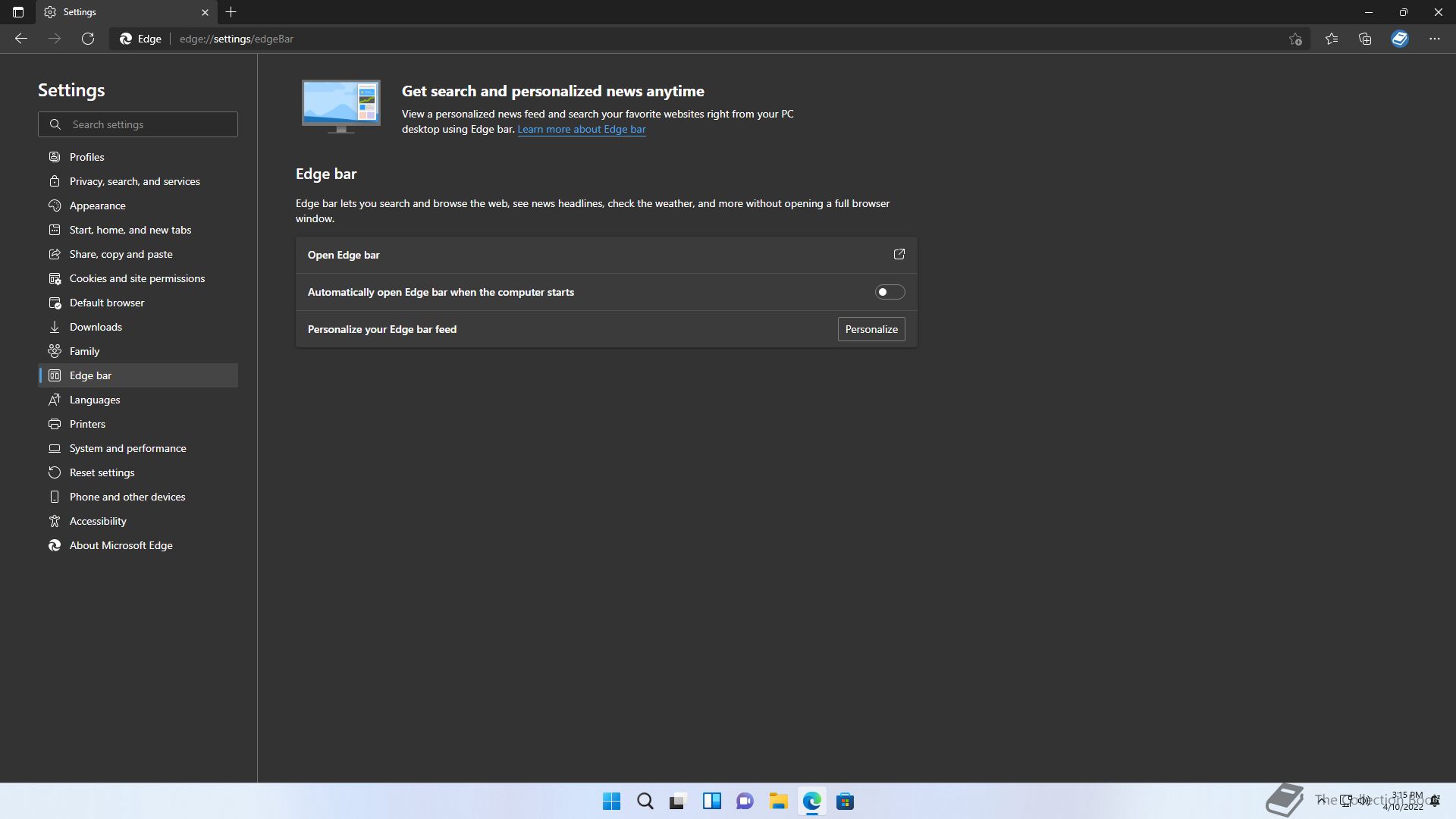1456x819 pixels.
Task: Click the address bar URL edge://settings/edgeBar
Action: (237, 39)
